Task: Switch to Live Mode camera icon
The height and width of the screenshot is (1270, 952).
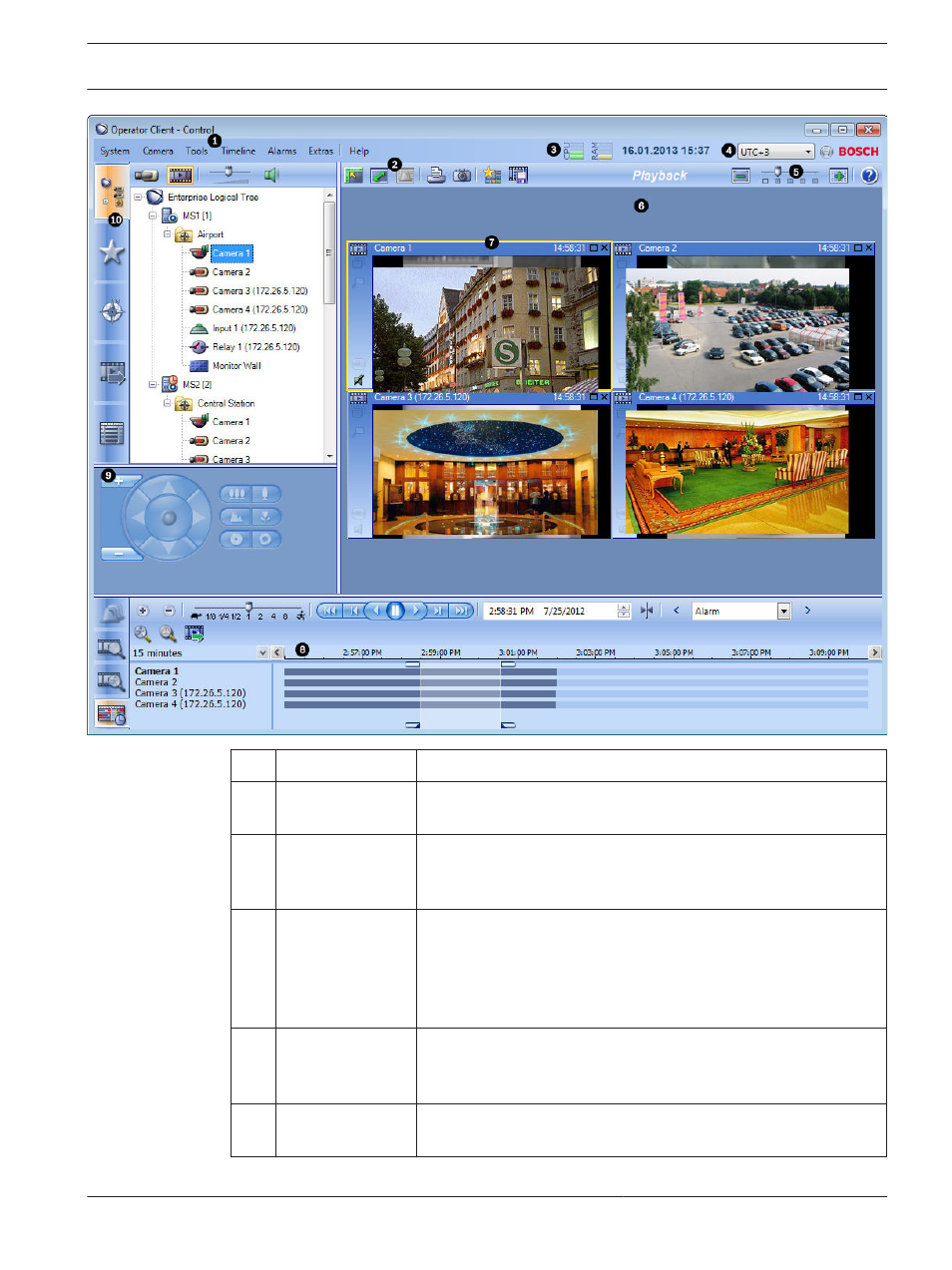Action: click(147, 176)
